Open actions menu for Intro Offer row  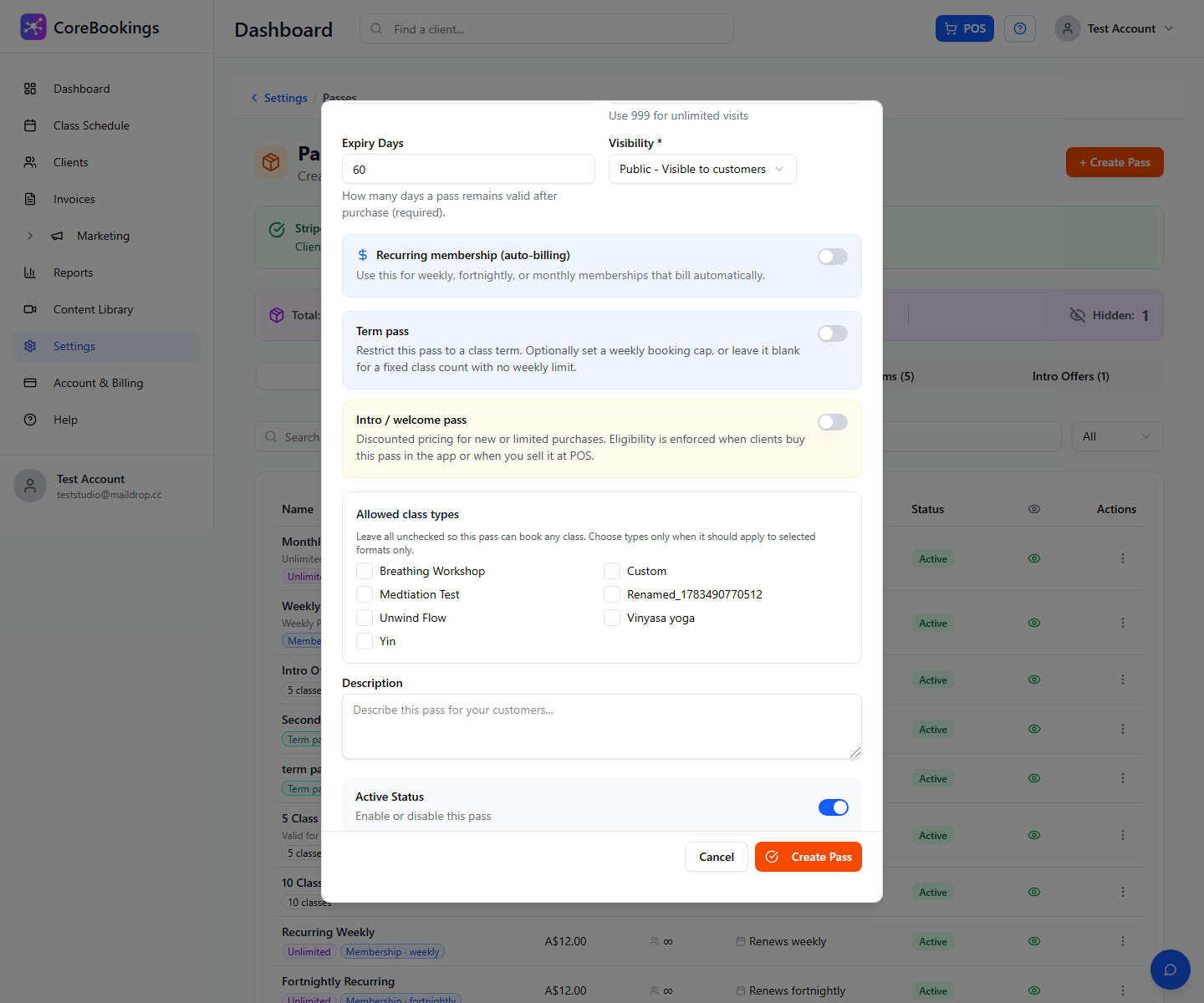[x=1123, y=680]
